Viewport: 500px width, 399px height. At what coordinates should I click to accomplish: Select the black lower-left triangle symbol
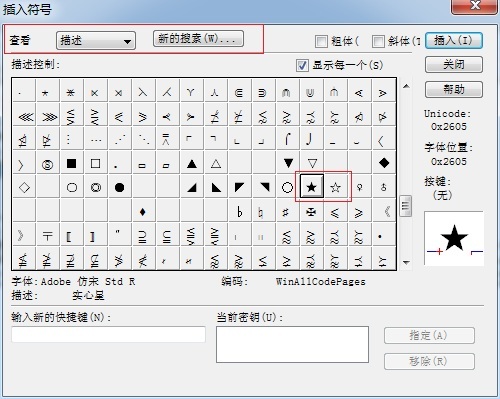(216, 187)
